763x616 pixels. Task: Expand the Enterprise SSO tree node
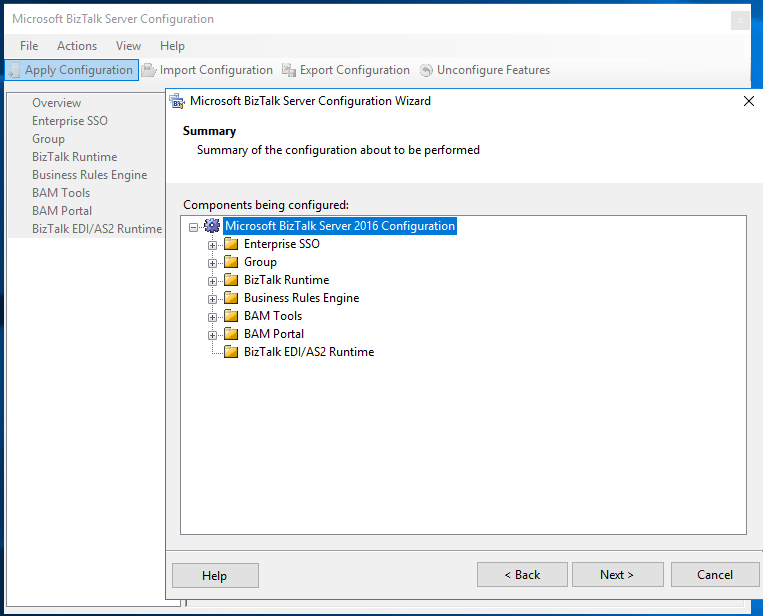[212, 245]
